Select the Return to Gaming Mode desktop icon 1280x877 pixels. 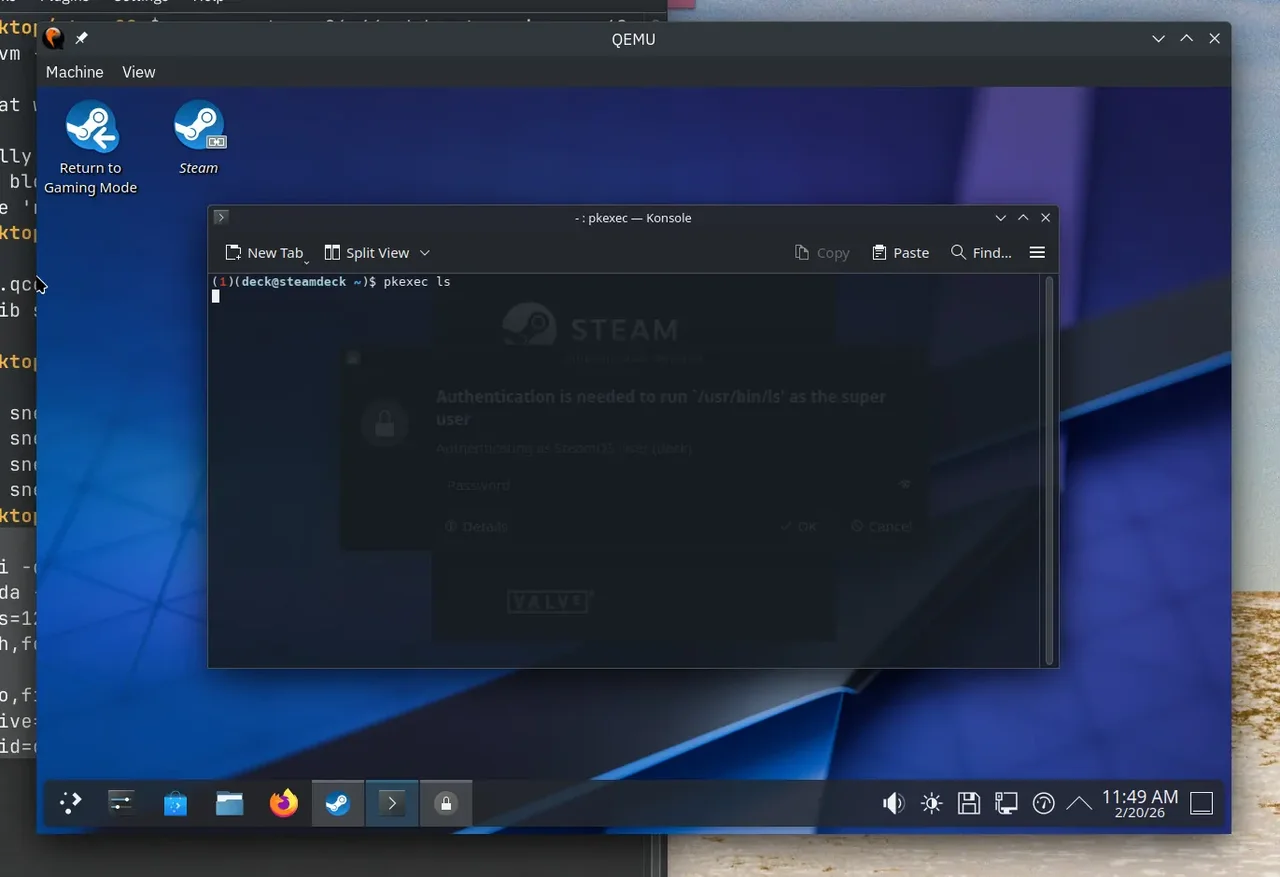pyautogui.click(x=90, y=147)
